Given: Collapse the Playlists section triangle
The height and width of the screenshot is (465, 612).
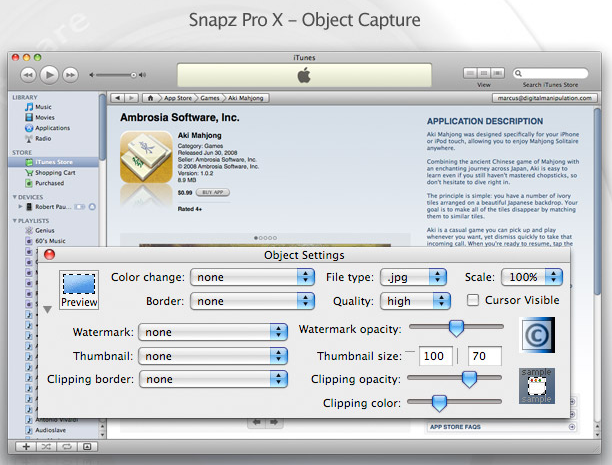Looking at the screenshot, I should tap(14, 221).
